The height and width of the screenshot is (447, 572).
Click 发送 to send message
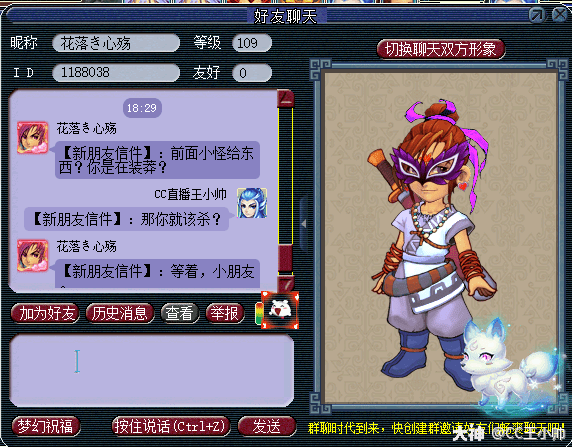(267, 426)
